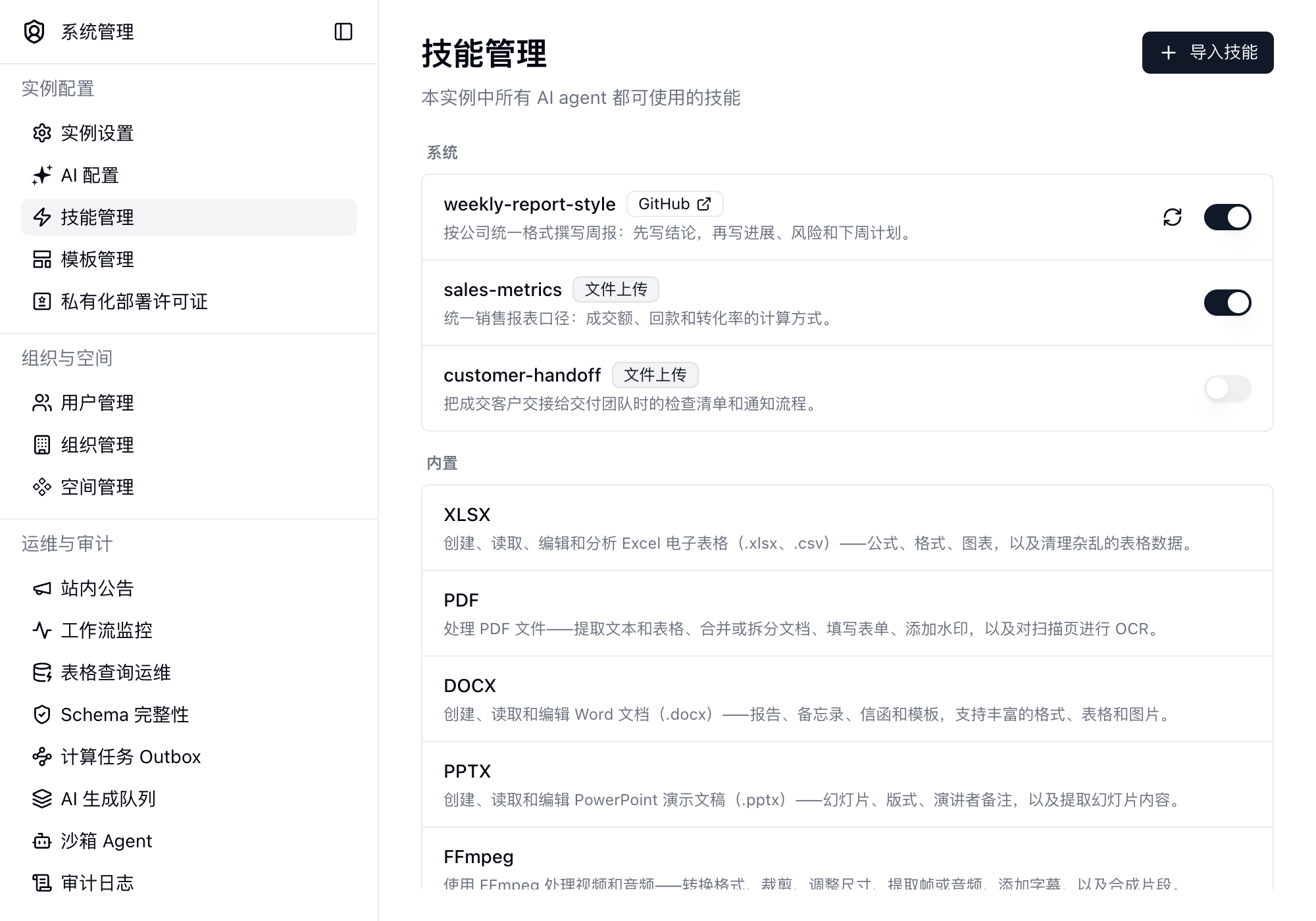
Task: Click the diamond grid icon for 空间管理
Action: (x=42, y=487)
